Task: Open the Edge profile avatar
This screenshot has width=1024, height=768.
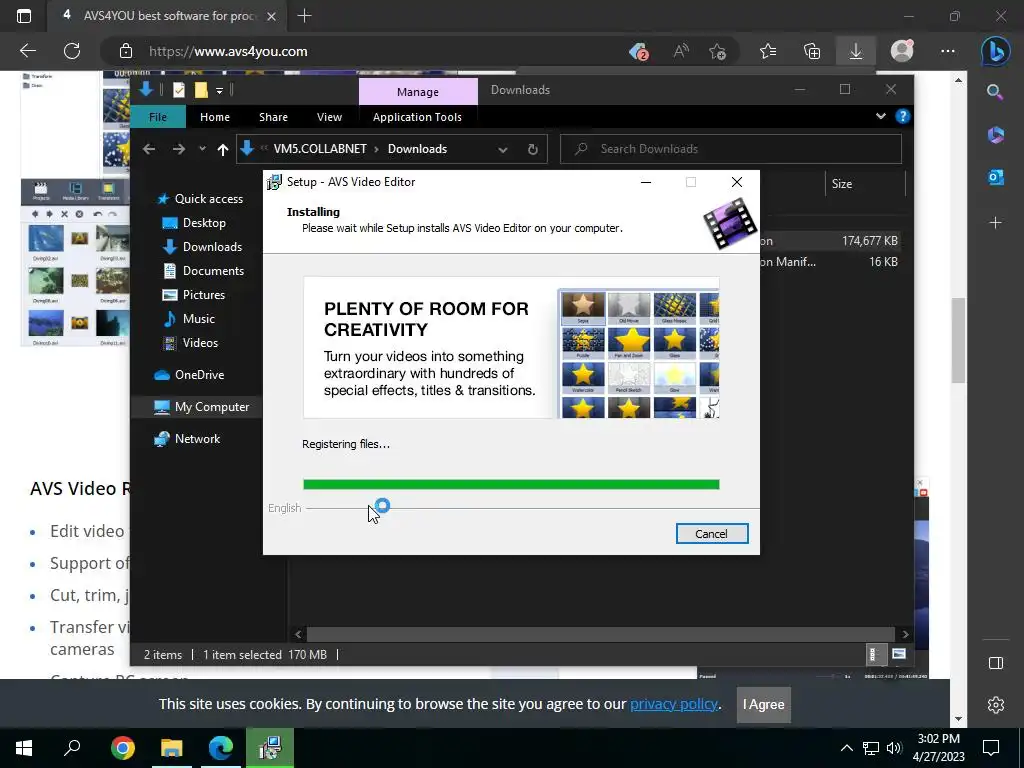Action: (x=902, y=51)
